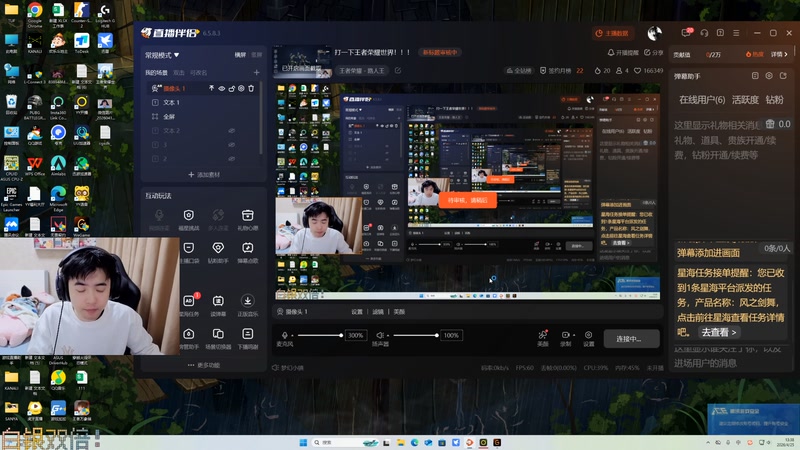Click the 分享 share button
Viewport: 800px width, 450px height.
click(x=654, y=53)
